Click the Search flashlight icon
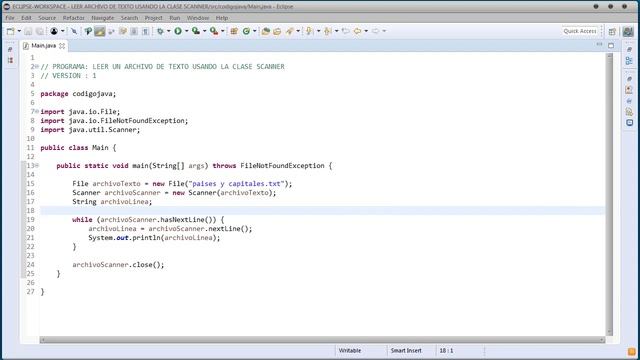Image resolution: width=640 pixels, height=360 pixels. coord(290,31)
